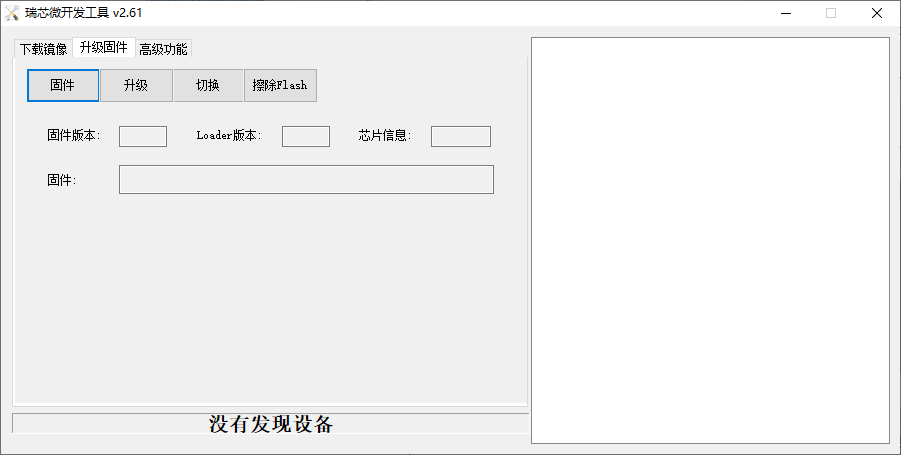The image size is (901, 455).
Task: Click the 没有发现设备 status bar
Action: tap(271, 424)
